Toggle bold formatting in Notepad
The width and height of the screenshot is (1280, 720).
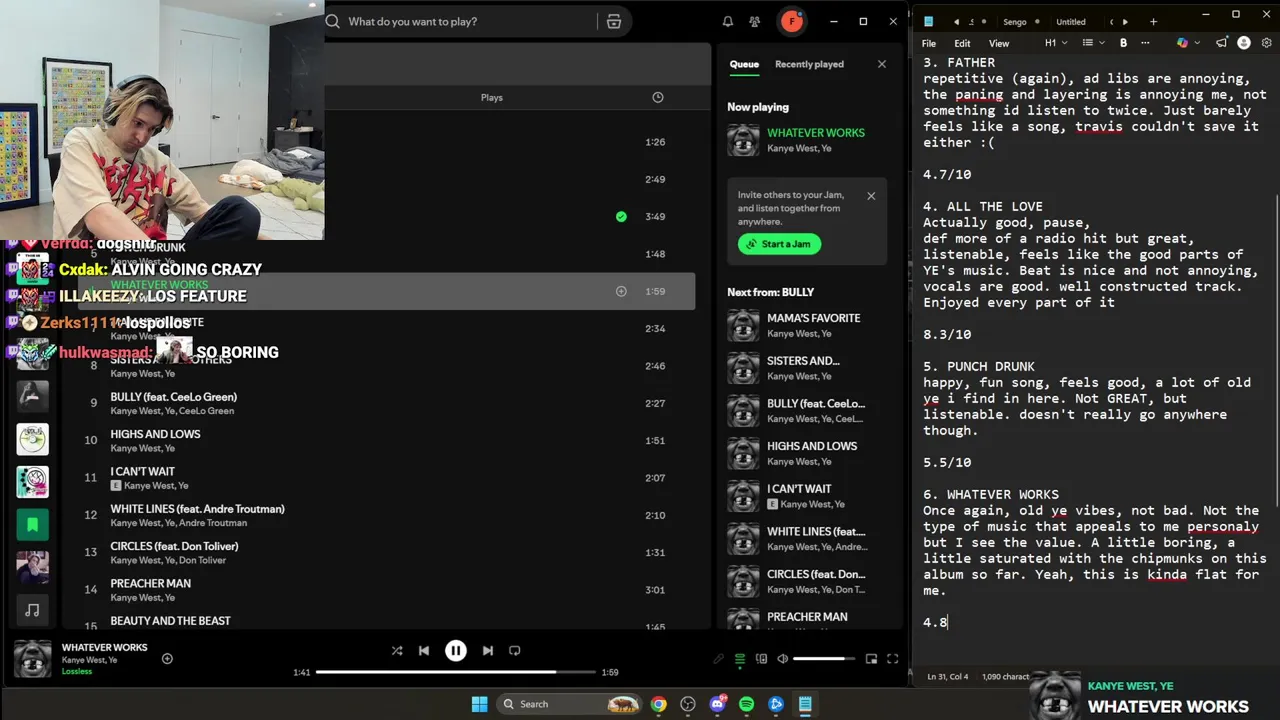pyautogui.click(x=1123, y=43)
